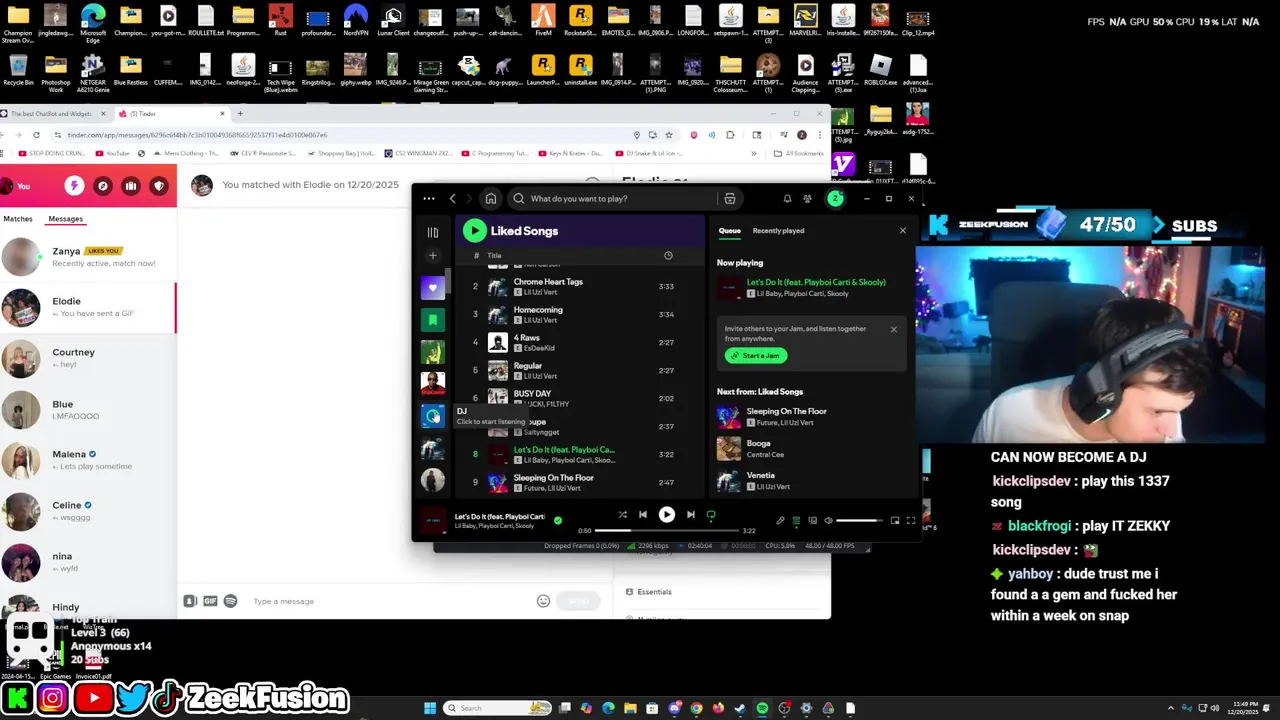Screen dimensions: 1280x720
Task: Skip to next track
Action: (x=690, y=515)
